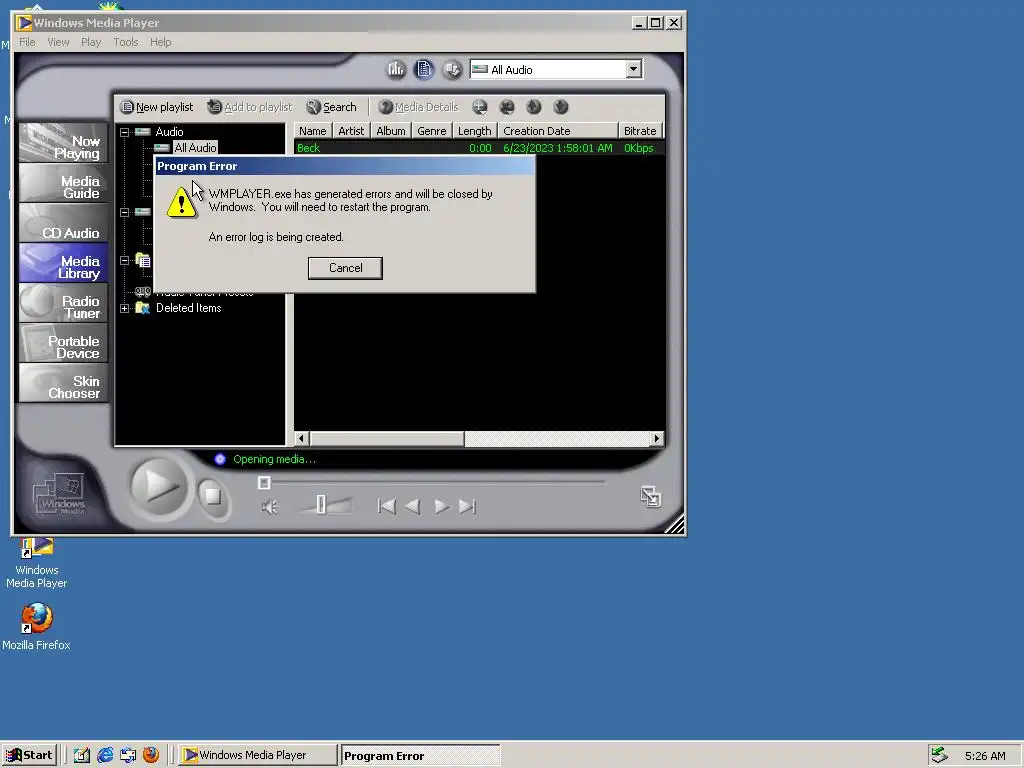
Task: Open the Windows Media logo button
Action: point(60,494)
